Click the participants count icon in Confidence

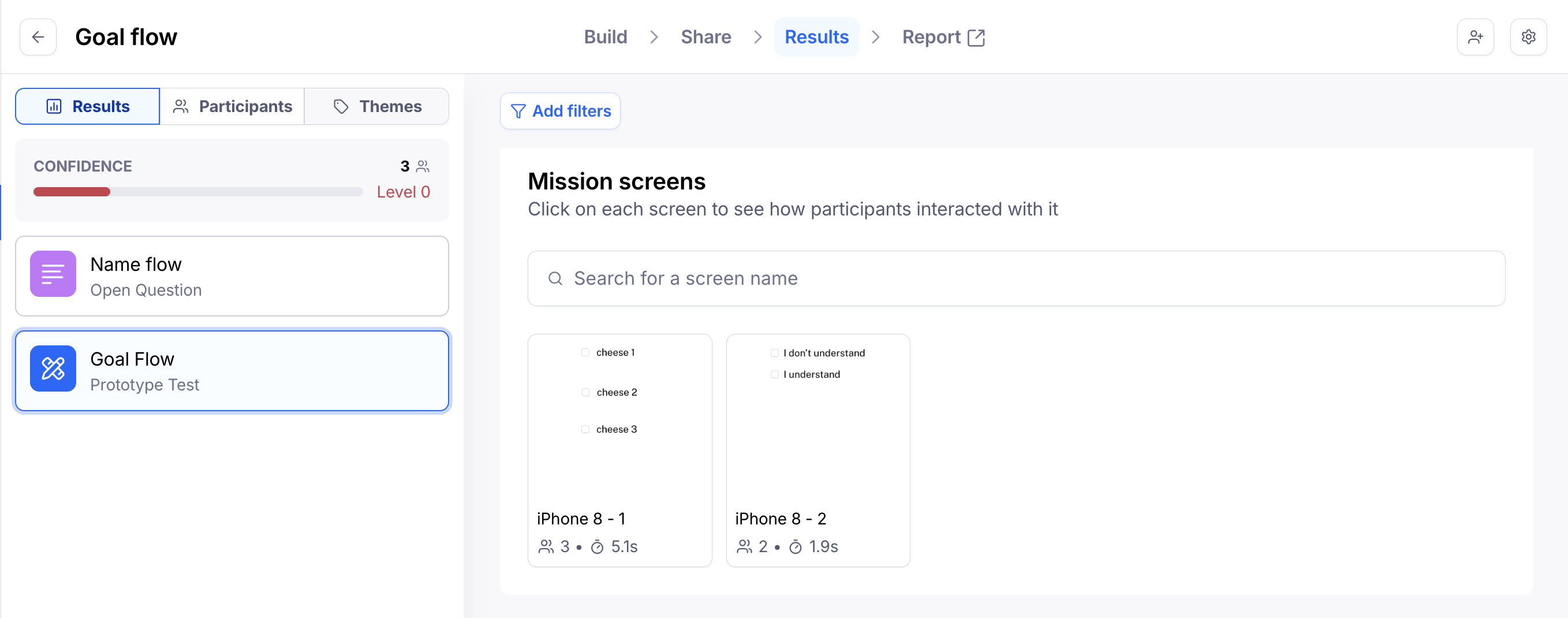pyautogui.click(x=423, y=166)
